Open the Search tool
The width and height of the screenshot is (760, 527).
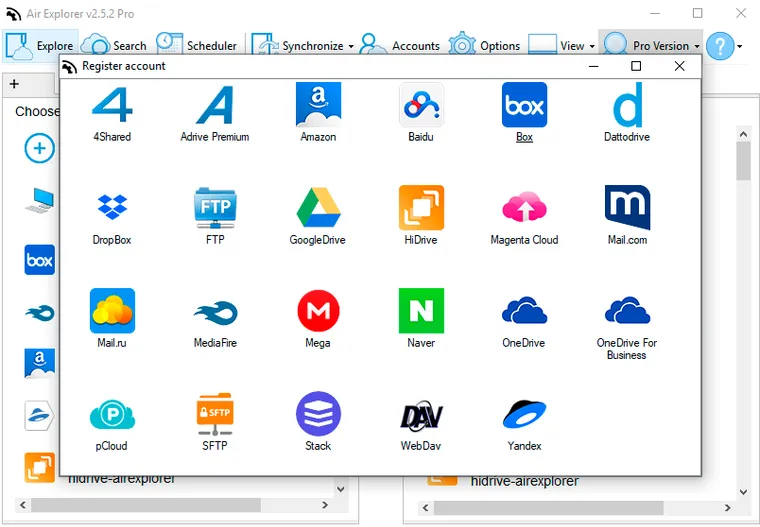(x=114, y=46)
